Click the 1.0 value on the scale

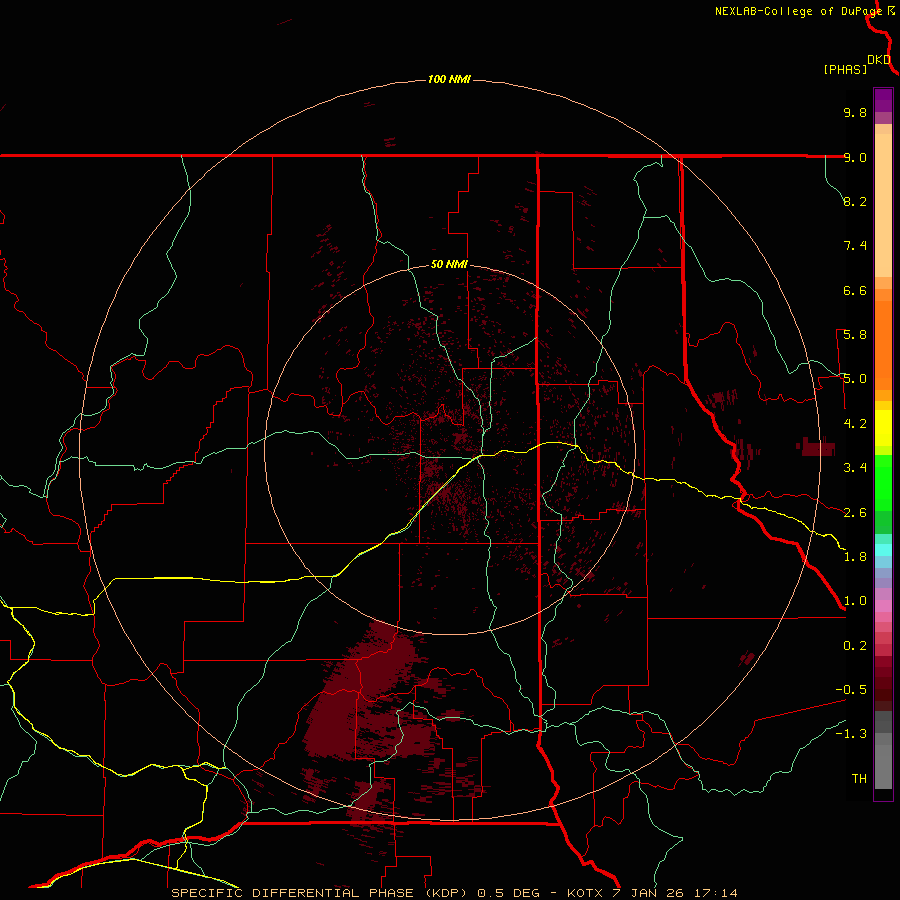pos(855,601)
